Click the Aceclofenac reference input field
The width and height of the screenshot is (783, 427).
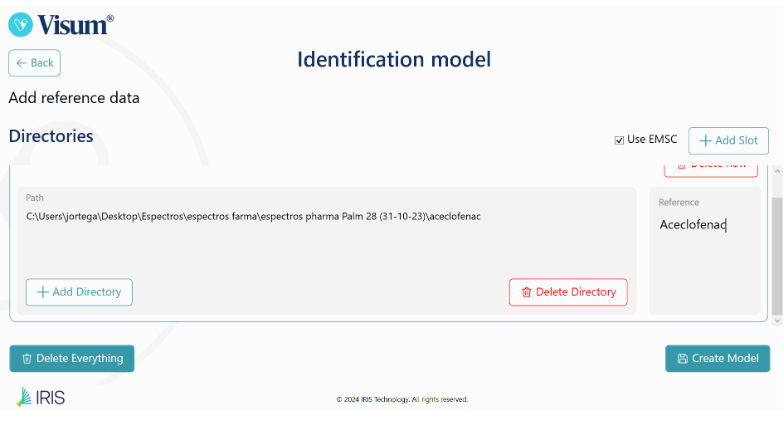point(705,225)
